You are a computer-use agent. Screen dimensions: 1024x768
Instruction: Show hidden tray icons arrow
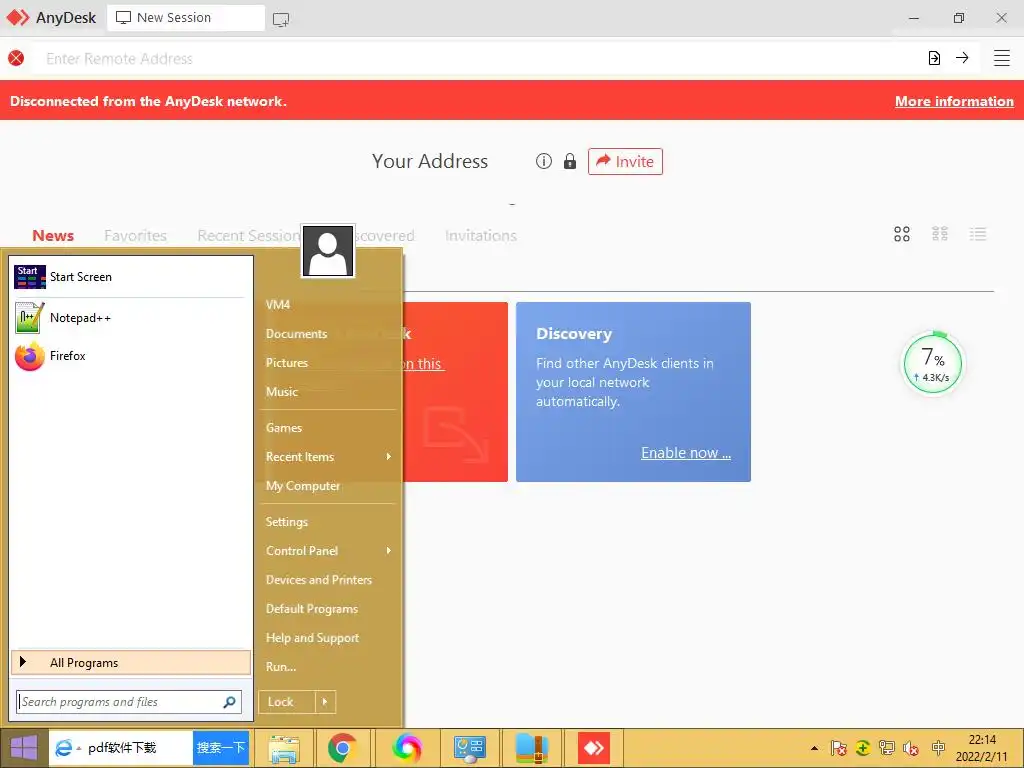(x=814, y=748)
